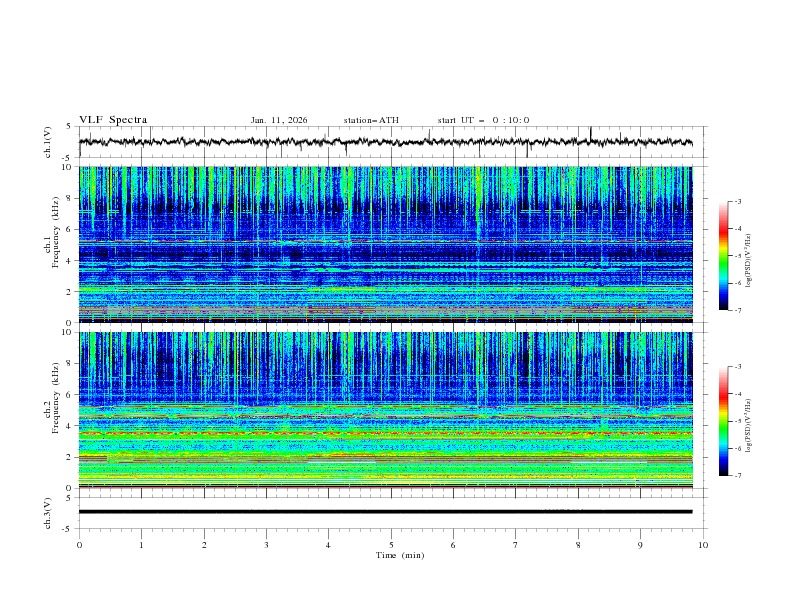
Task: Click time axis tick label "9"
Action: (640, 545)
